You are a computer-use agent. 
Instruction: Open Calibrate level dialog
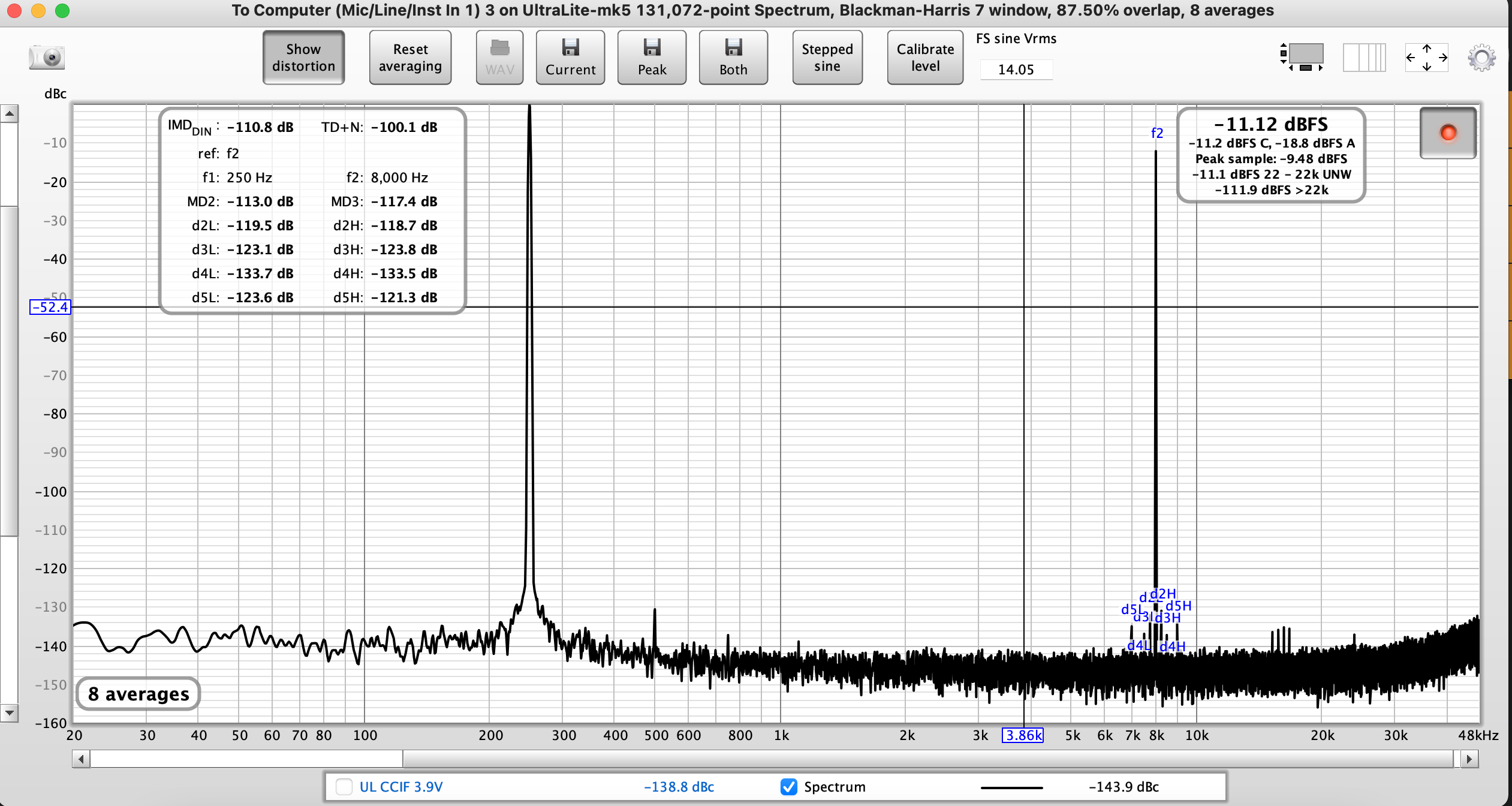925,58
